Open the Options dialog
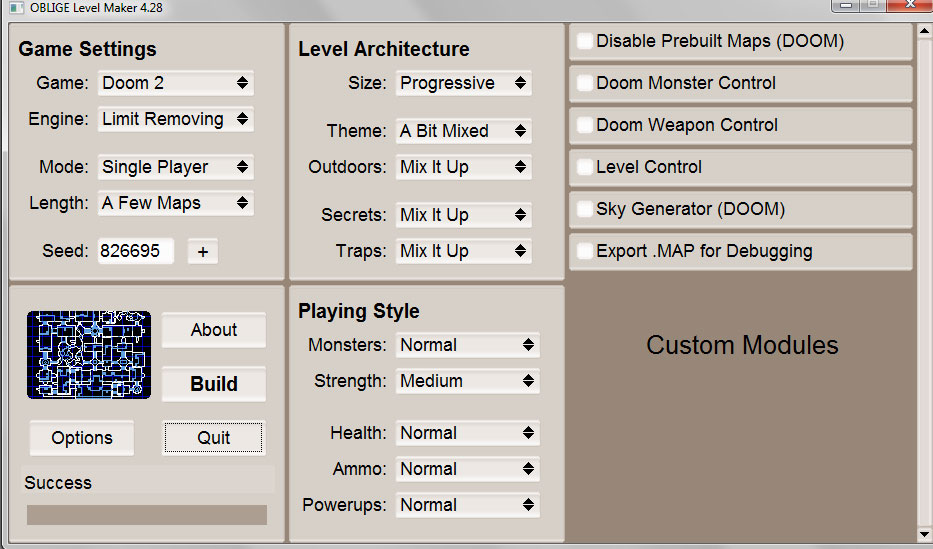 click(x=82, y=438)
